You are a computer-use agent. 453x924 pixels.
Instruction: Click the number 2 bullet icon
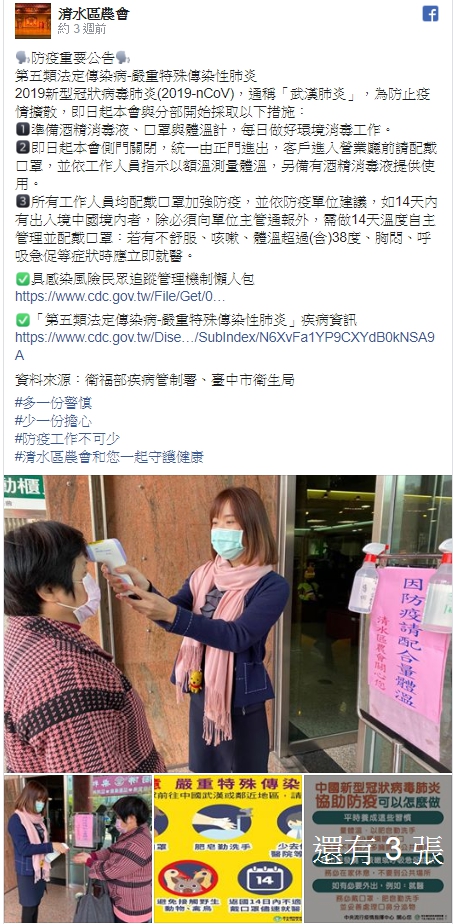point(22,147)
